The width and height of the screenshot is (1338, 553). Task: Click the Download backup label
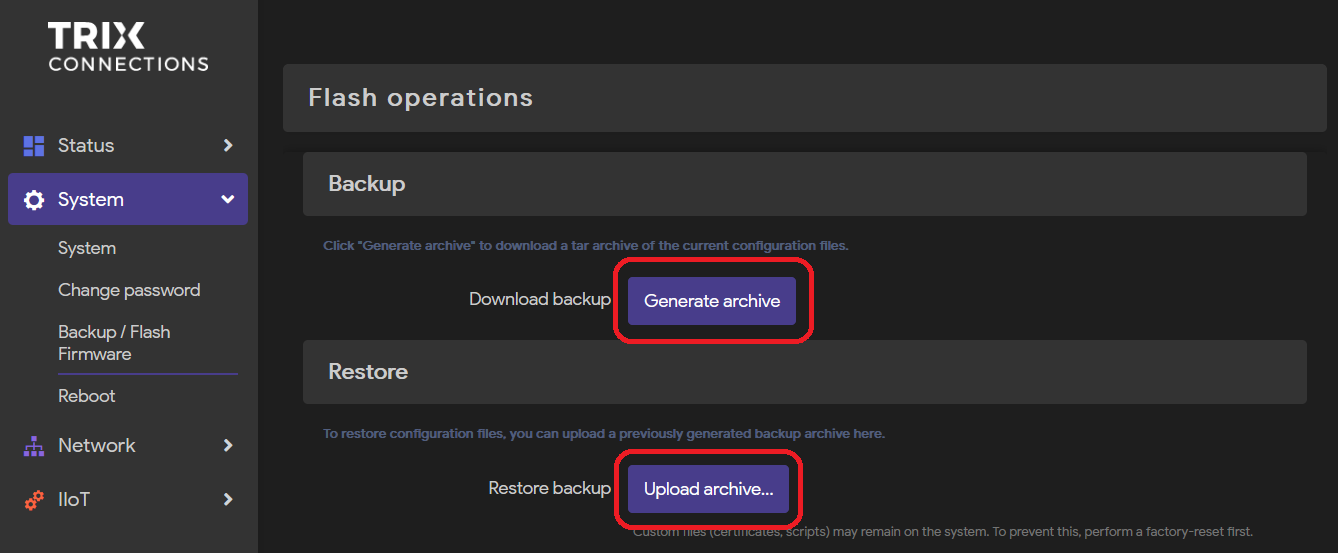pos(540,299)
